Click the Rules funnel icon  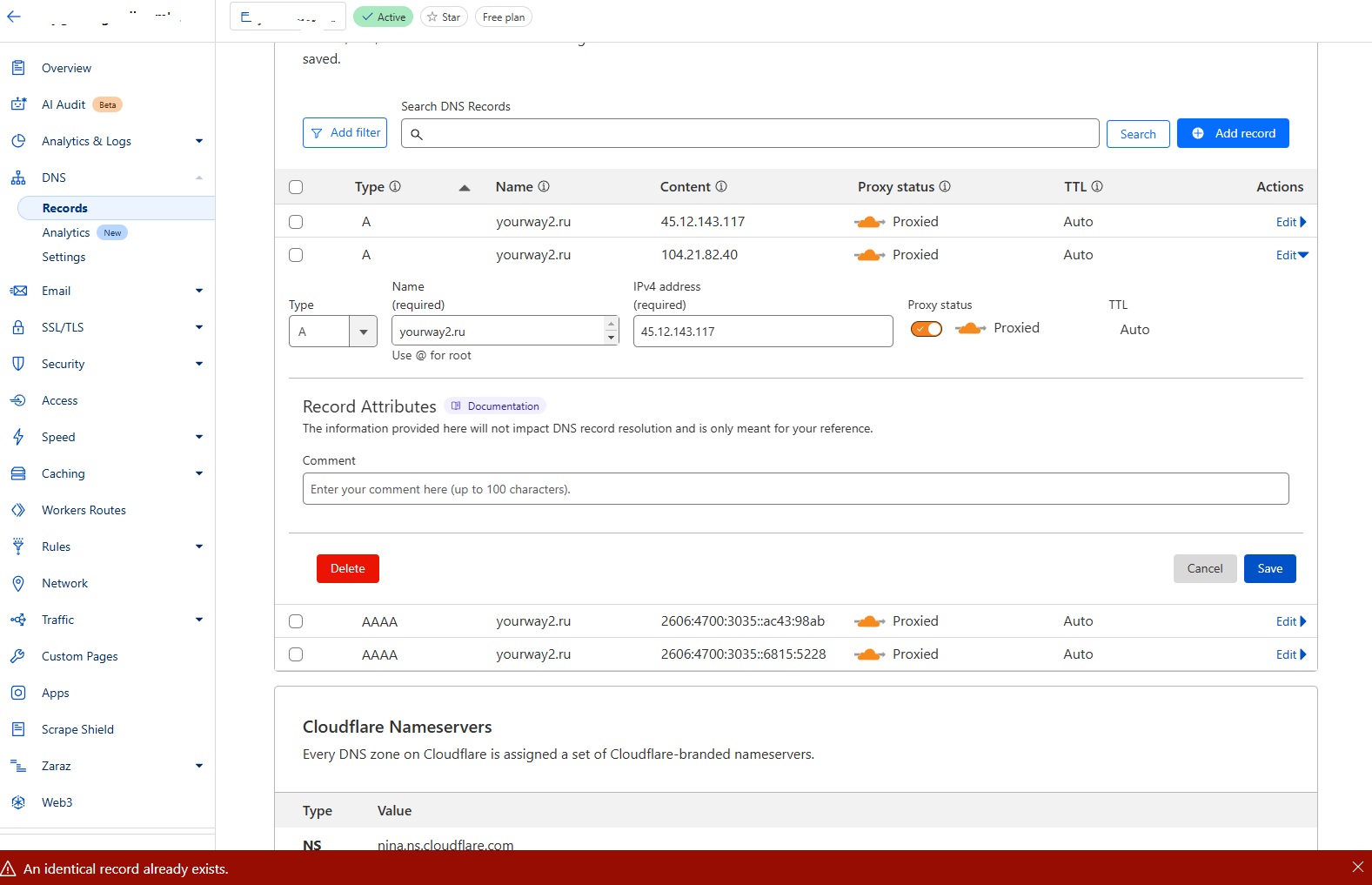pyautogui.click(x=18, y=546)
